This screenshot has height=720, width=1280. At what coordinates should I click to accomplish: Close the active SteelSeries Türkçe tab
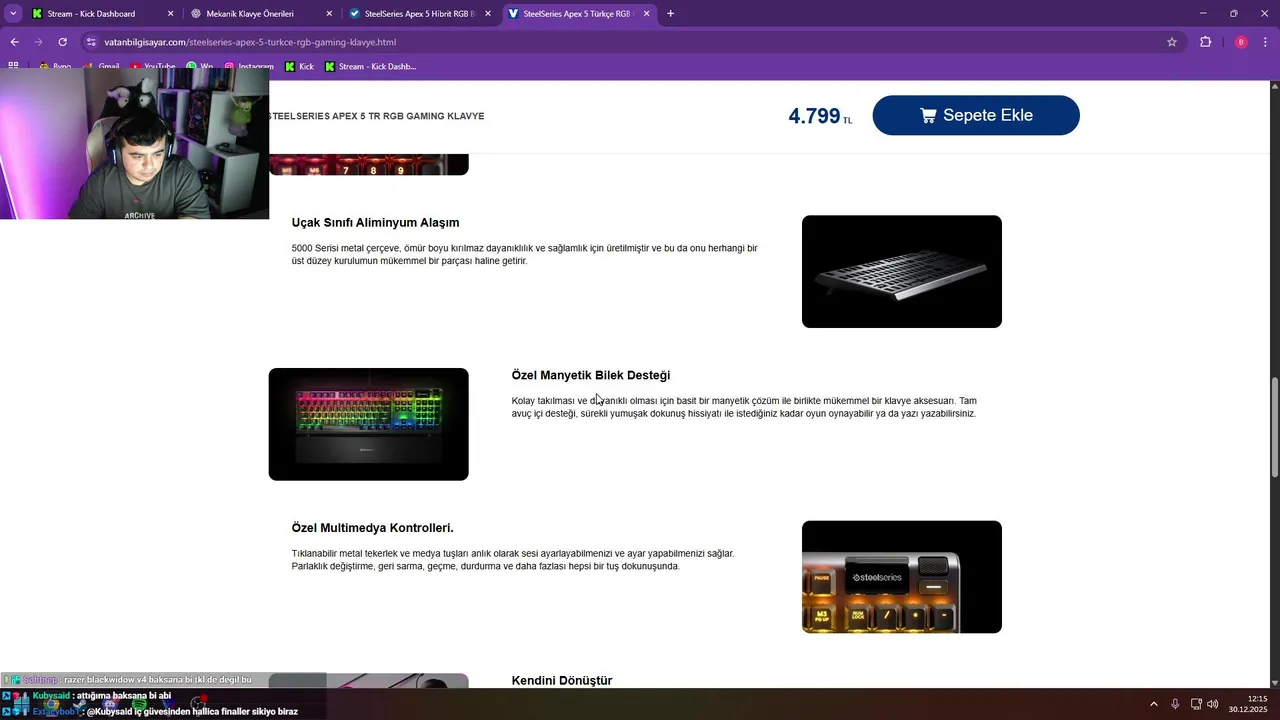[646, 14]
